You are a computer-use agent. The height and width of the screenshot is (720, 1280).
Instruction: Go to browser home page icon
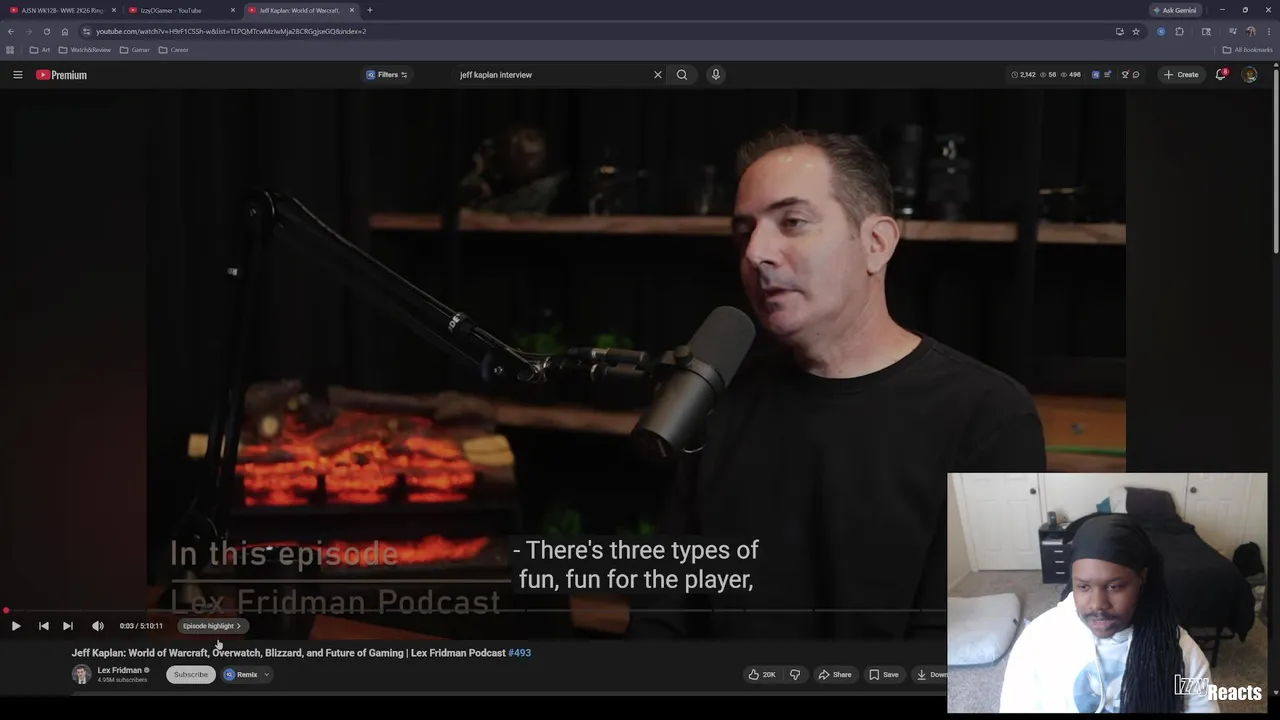click(x=65, y=31)
